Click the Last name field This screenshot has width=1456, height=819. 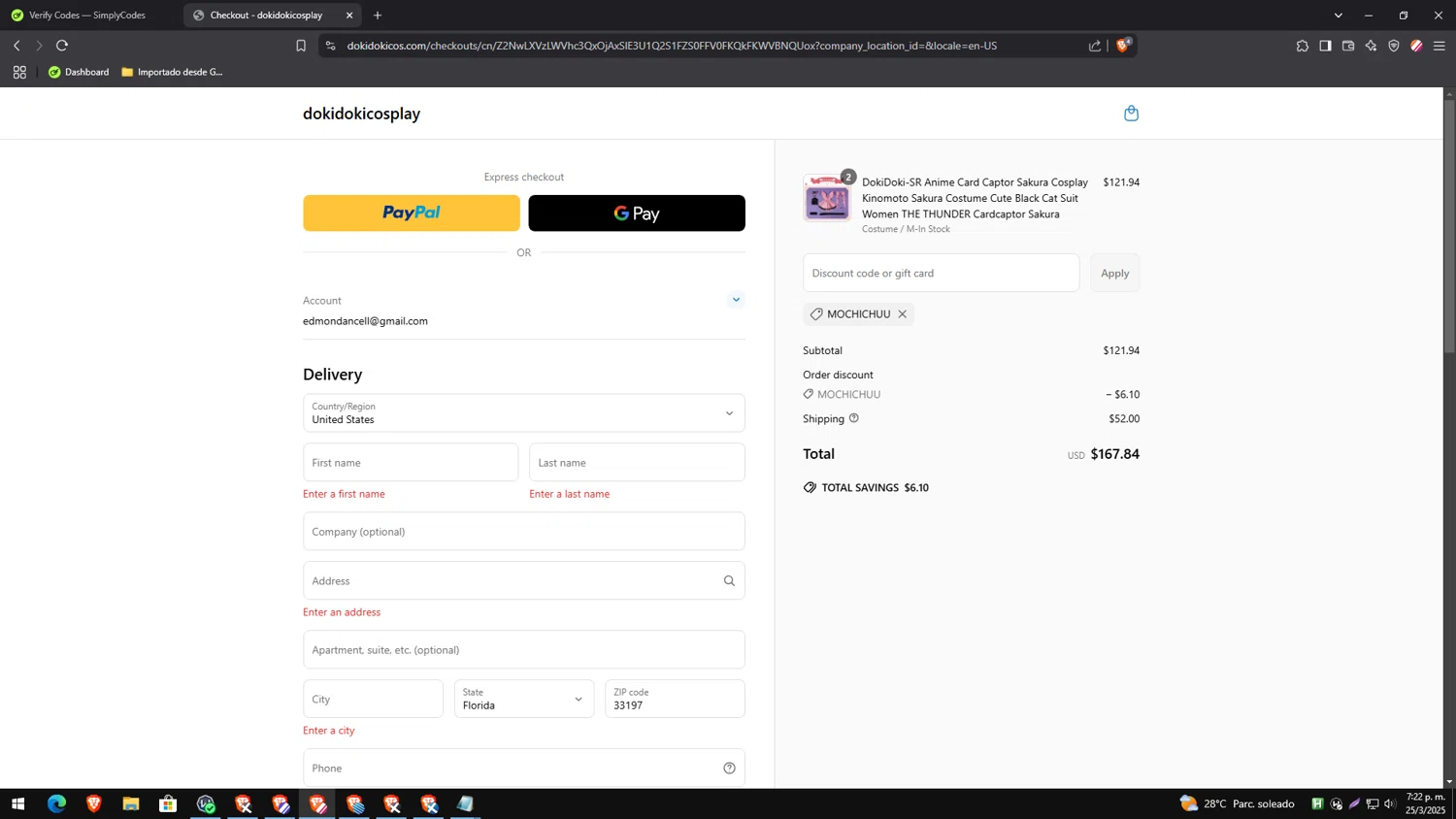tap(637, 463)
